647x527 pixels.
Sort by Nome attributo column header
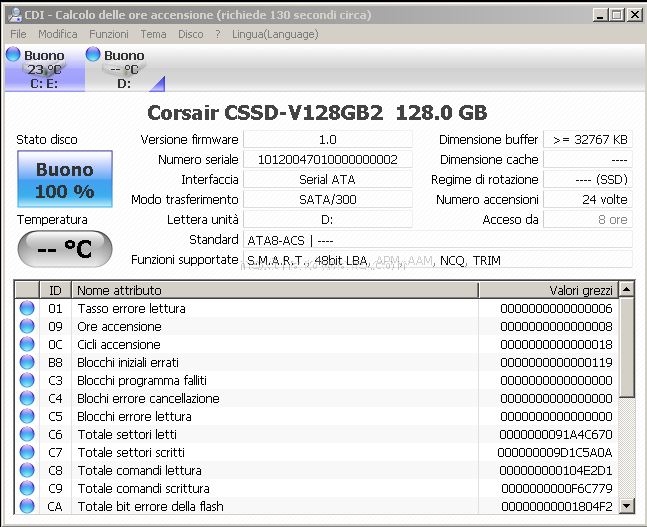coord(275,290)
